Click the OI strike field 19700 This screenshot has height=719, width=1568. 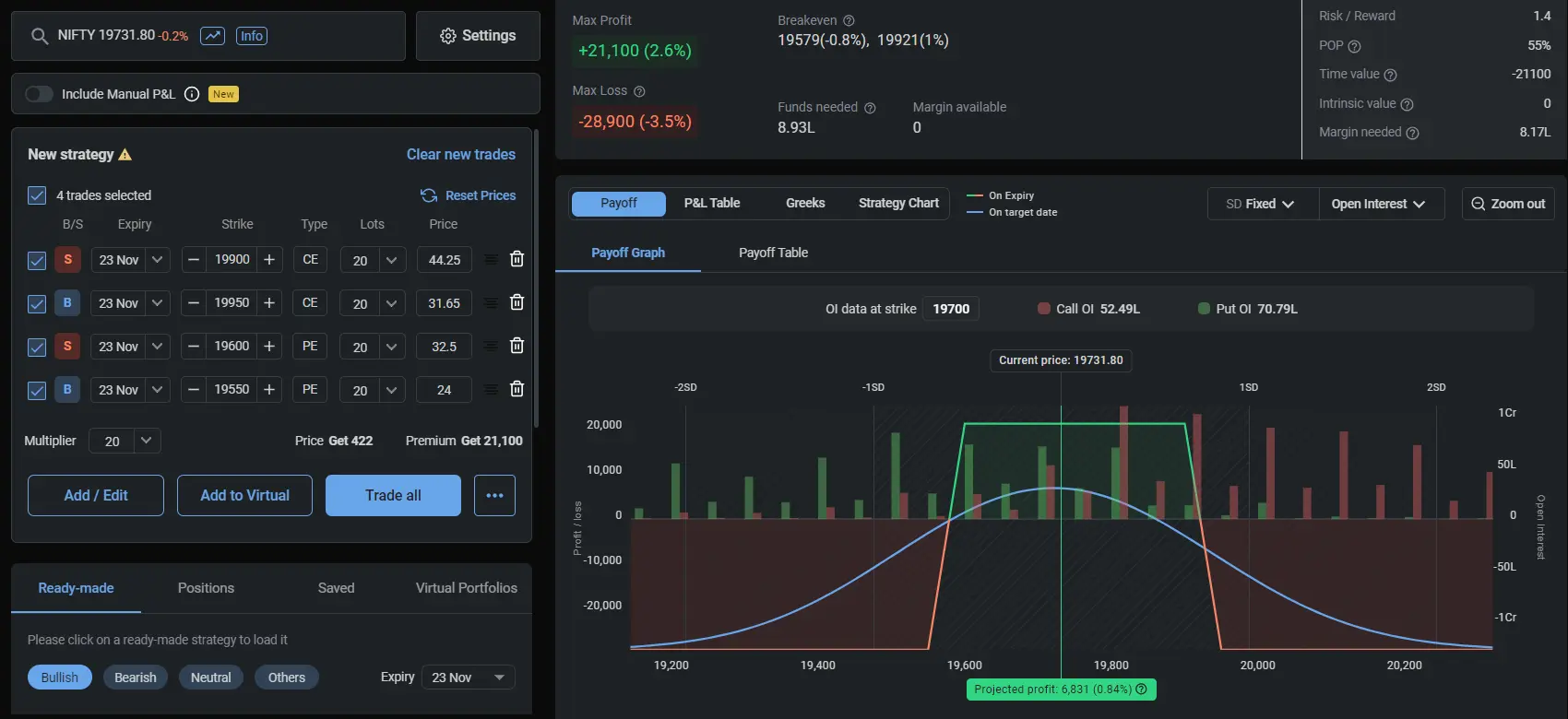(x=951, y=309)
